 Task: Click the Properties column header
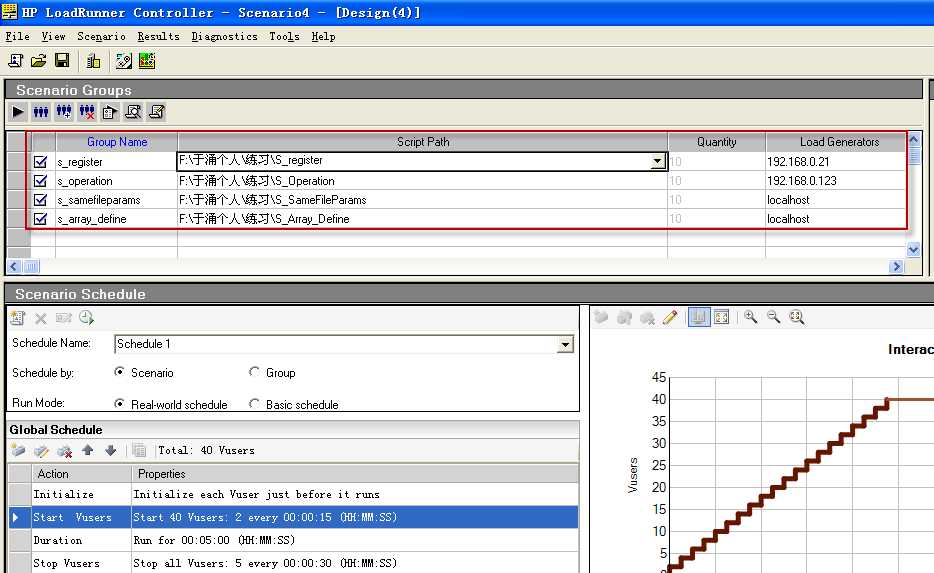355,474
